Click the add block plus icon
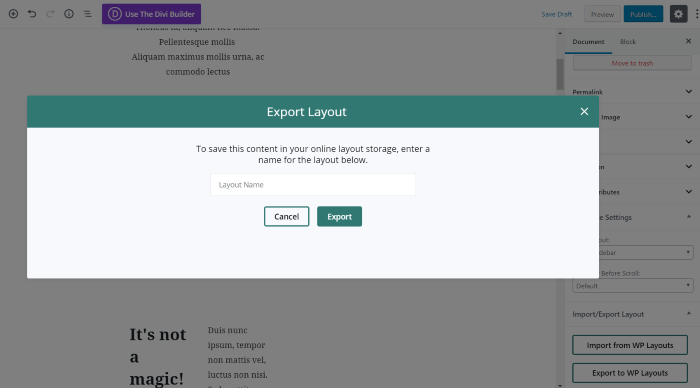This screenshot has width=700, height=388. (x=13, y=14)
